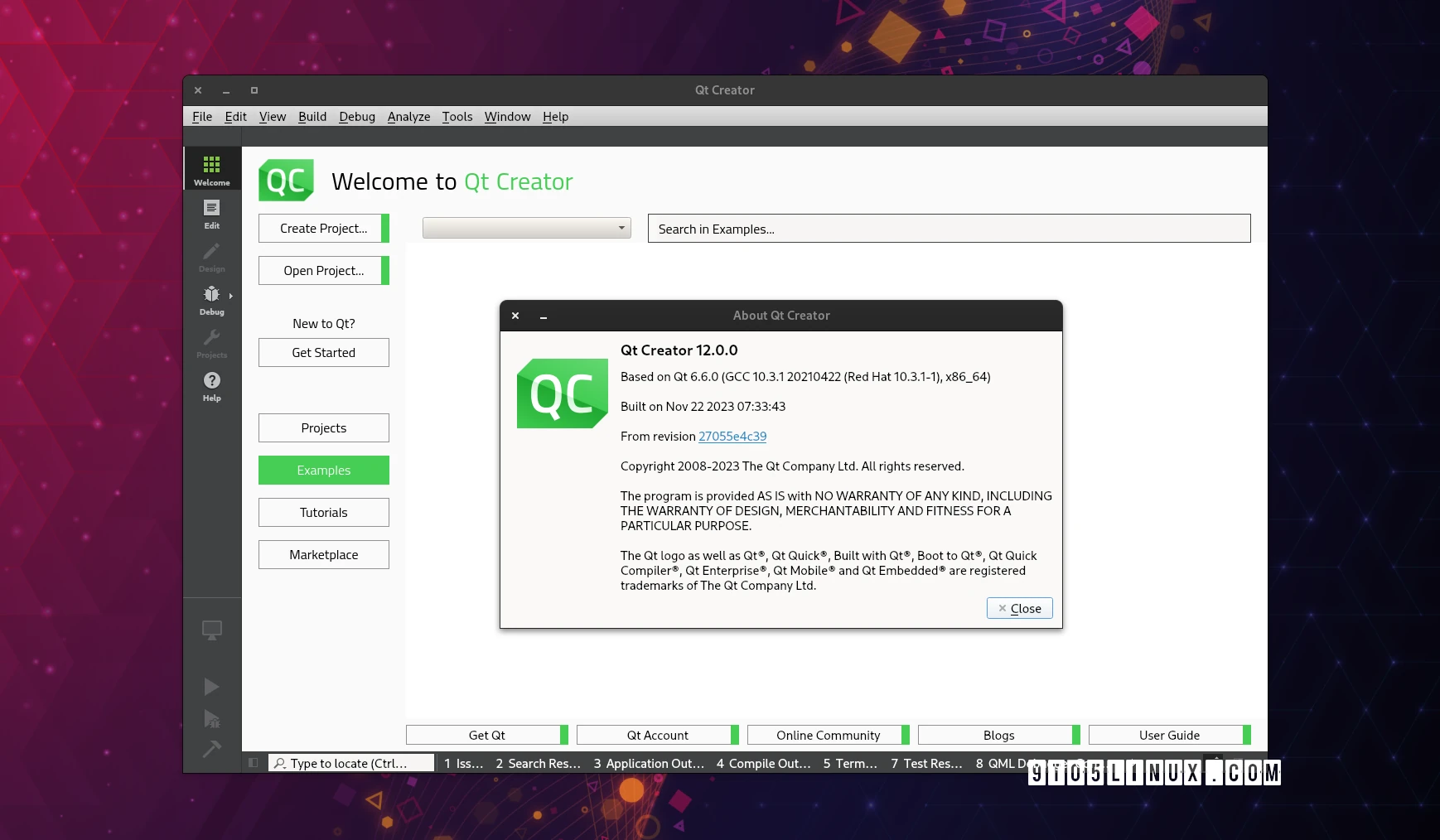Open the Build menu
Screen dimensions: 1440x840
[312, 117]
